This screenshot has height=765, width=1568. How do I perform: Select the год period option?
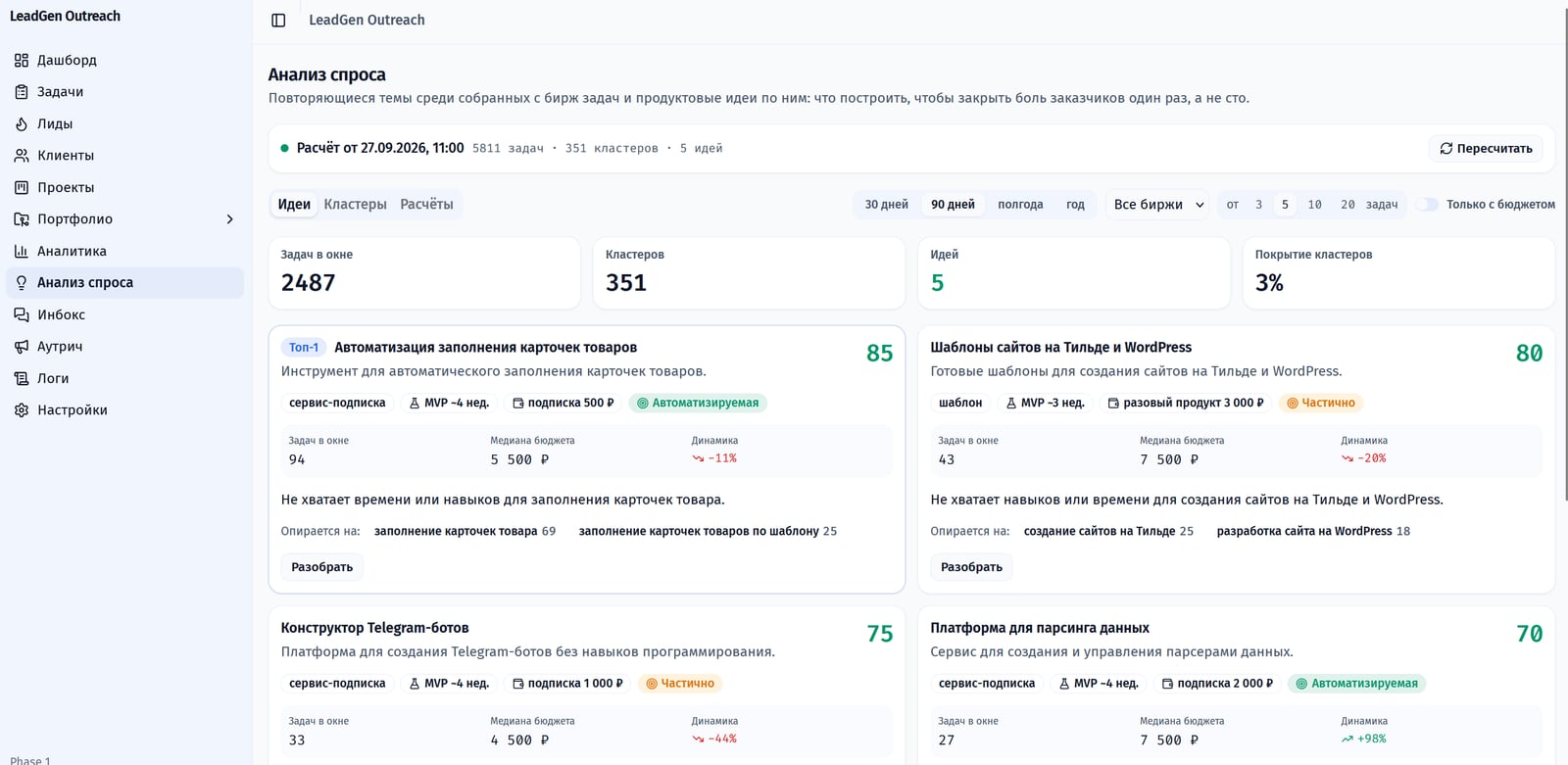pyautogui.click(x=1075, y=205)
